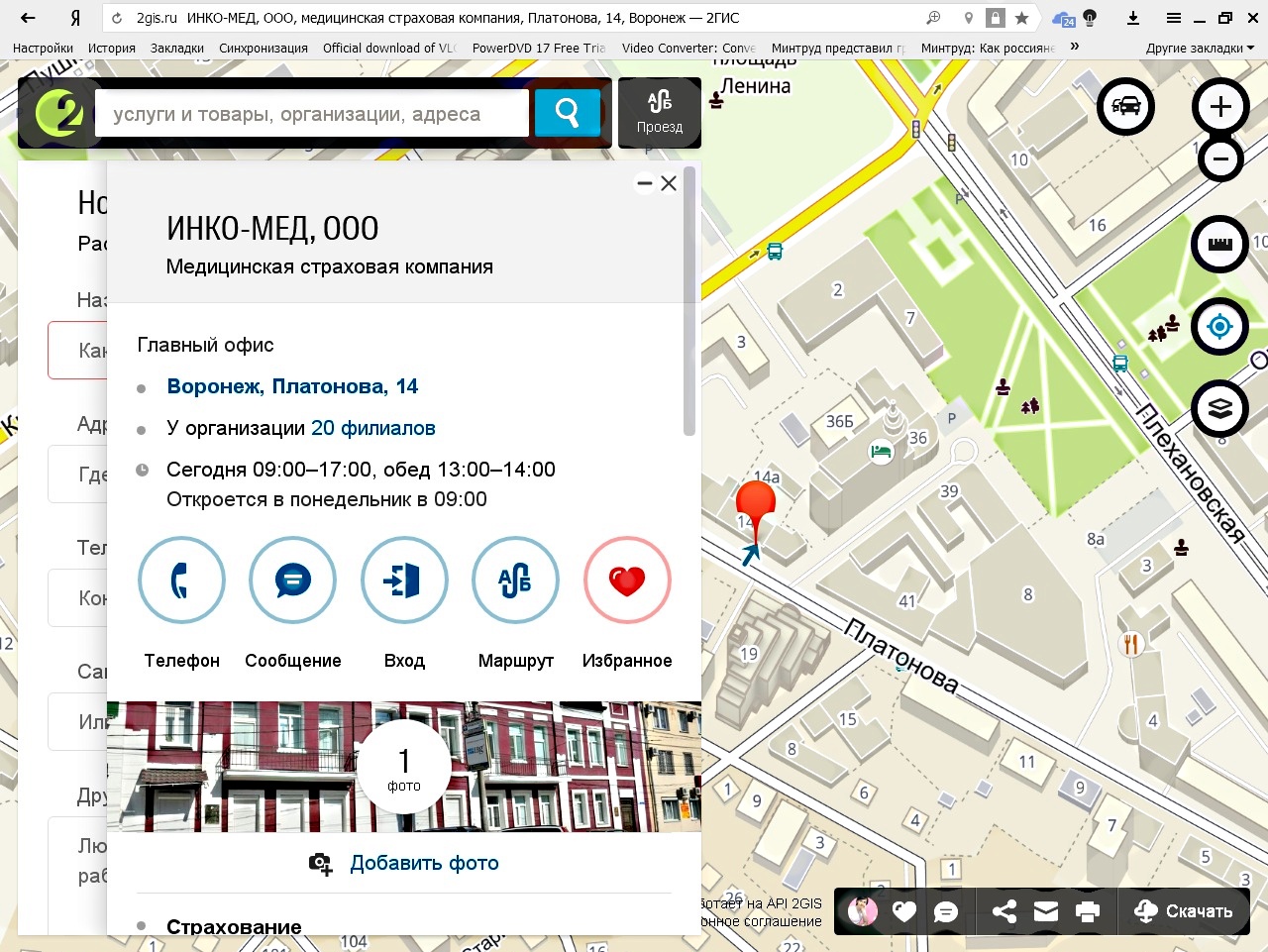The width and height of the screenshot is (1268, 952).
Task: Open the Синхронизация bookmark
Action: tap(264, 48)
